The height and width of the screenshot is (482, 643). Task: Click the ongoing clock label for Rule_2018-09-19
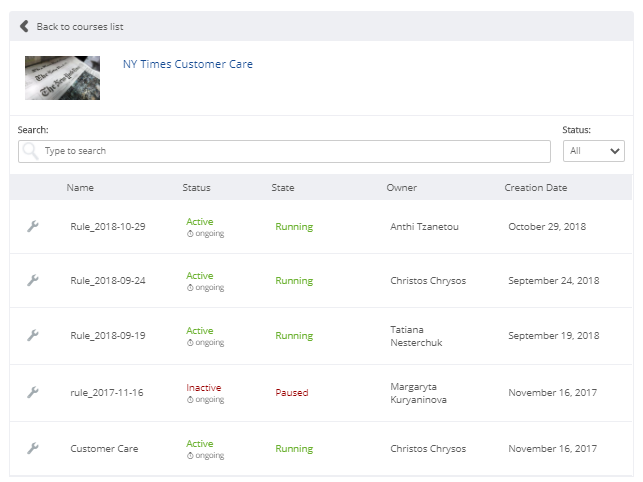point(205,343)
